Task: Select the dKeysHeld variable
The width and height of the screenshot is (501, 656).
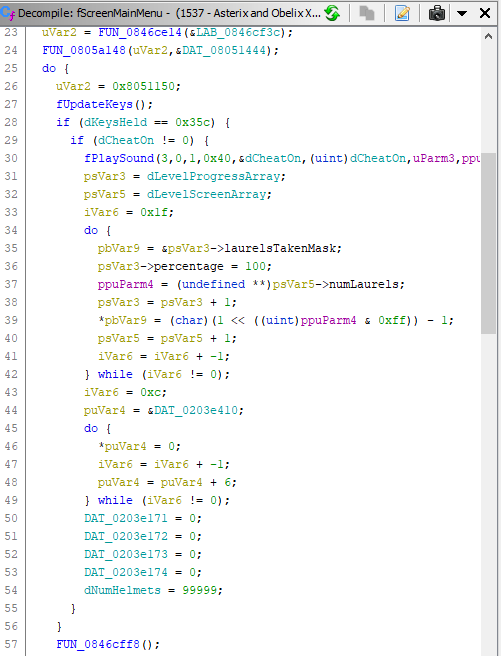Action: point(115,122)
